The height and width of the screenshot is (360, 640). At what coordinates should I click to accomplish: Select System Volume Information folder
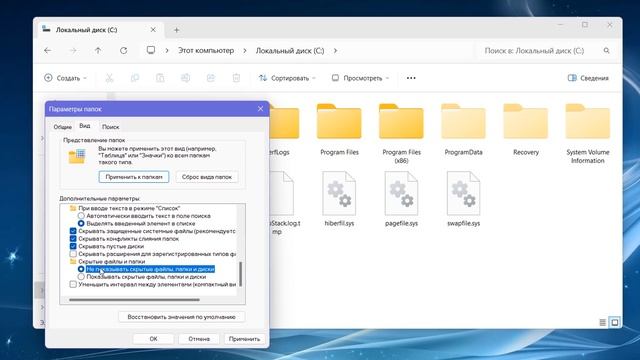click(588, 134)
